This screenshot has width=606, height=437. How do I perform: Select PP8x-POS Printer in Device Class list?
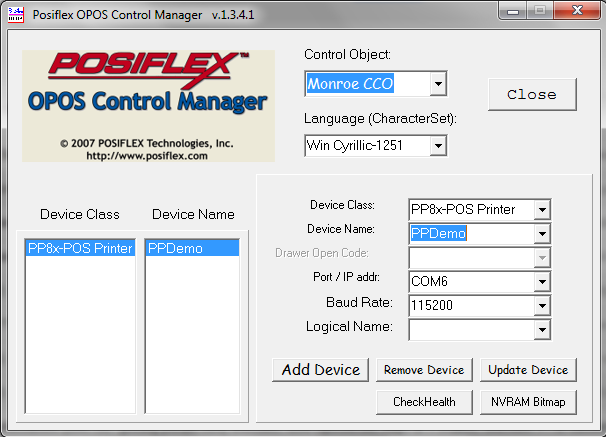click(80, 248)
